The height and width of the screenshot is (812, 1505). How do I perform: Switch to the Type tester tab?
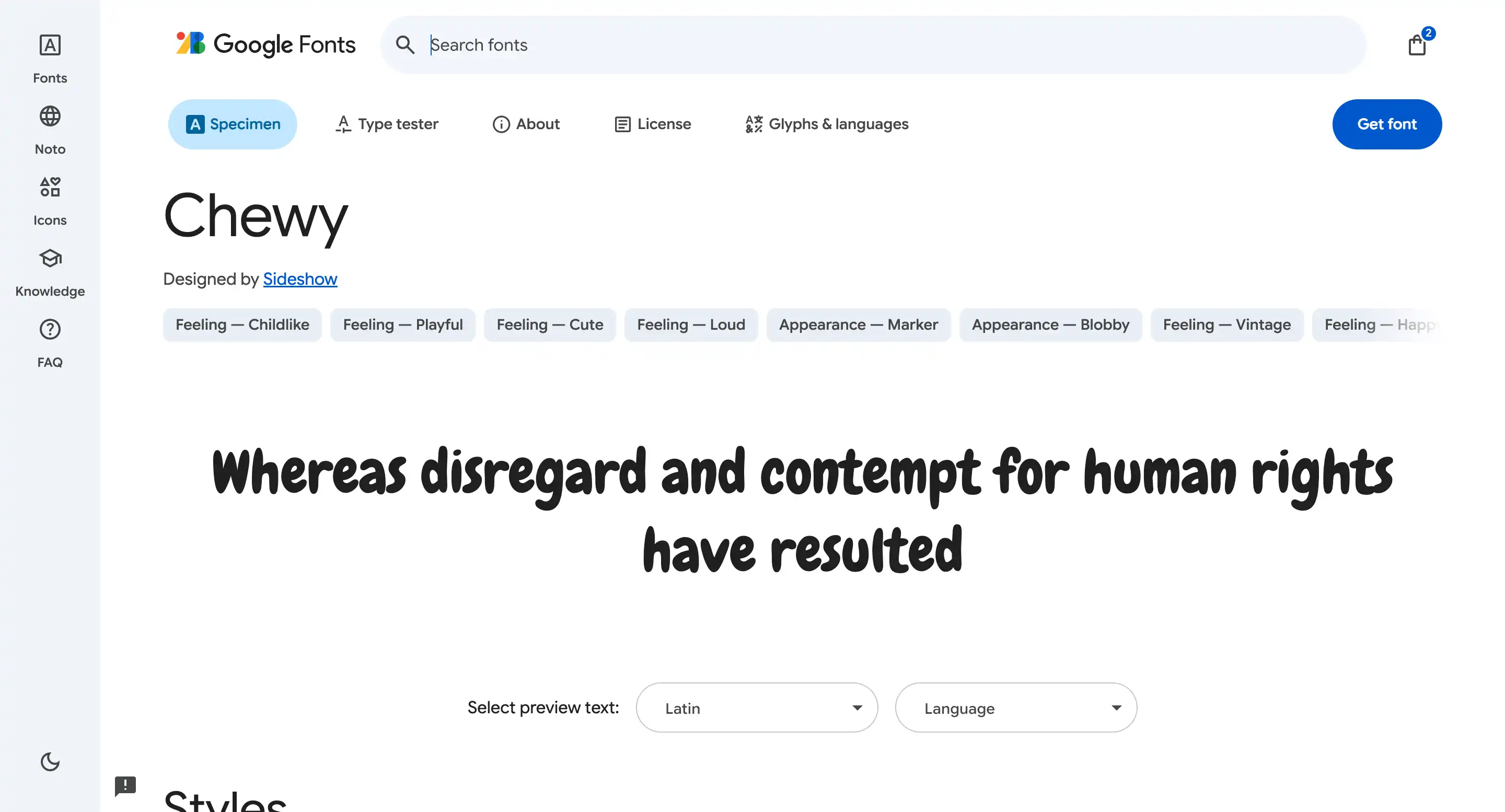point(386,124)
